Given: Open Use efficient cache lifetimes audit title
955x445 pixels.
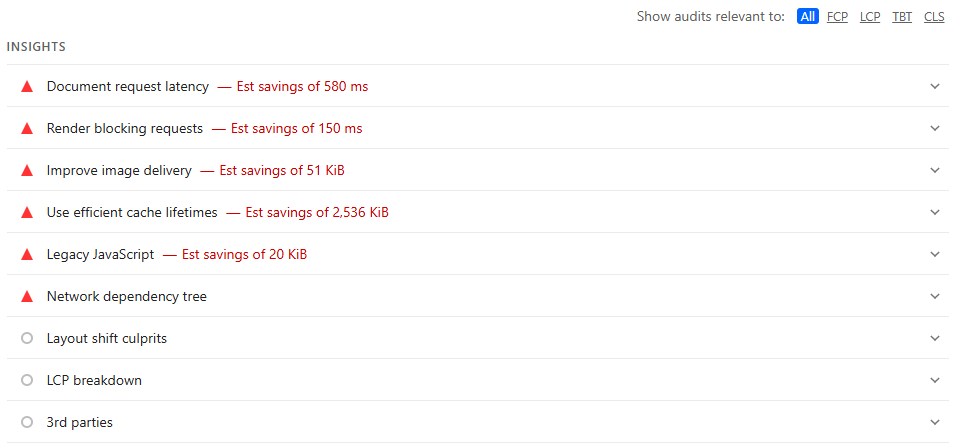Looking at the screenshot, I should coord(132,213).
